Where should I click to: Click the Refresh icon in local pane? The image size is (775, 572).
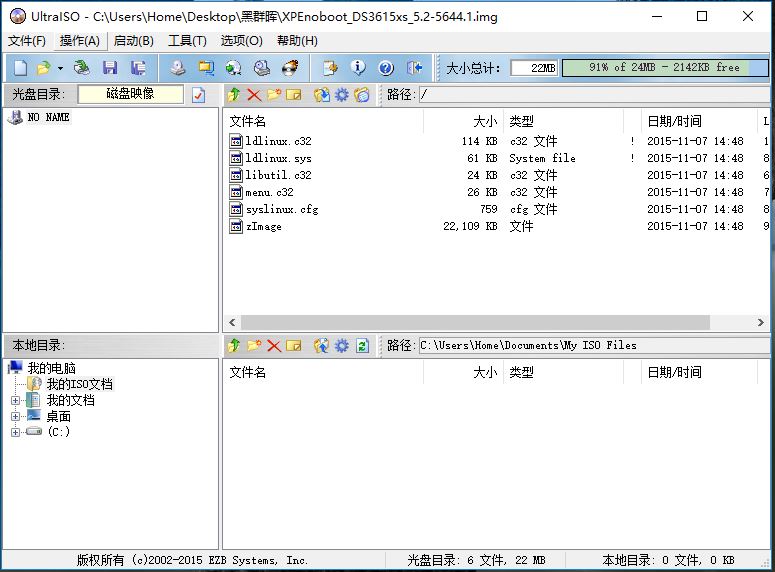pos(362,345)
